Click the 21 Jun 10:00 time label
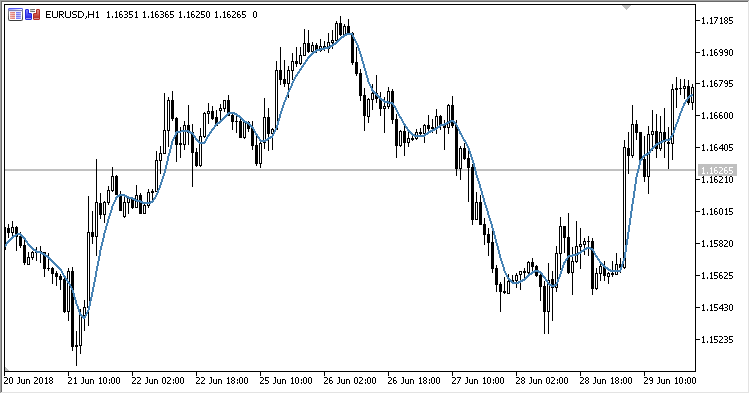The height and width of the screenshot is (394, 750). 94,381
